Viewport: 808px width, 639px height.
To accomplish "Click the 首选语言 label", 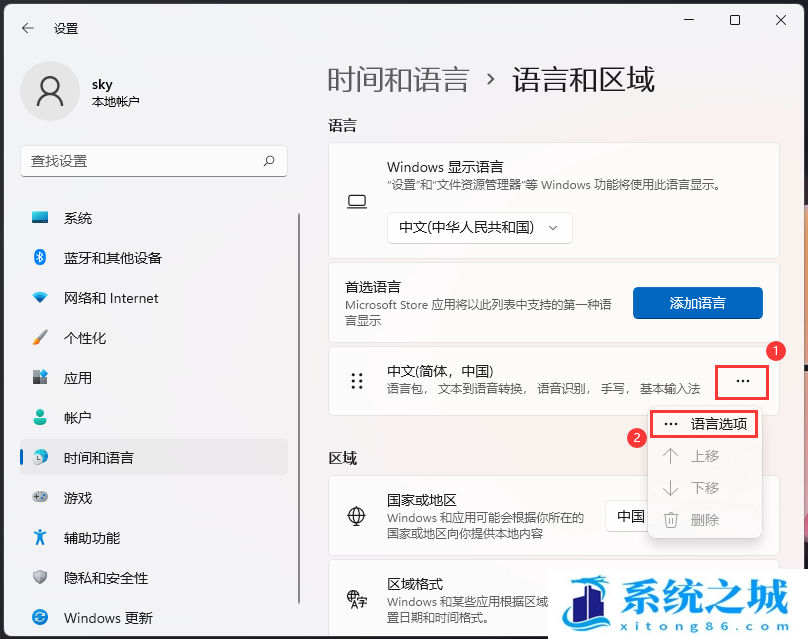I will pos(373,287).
